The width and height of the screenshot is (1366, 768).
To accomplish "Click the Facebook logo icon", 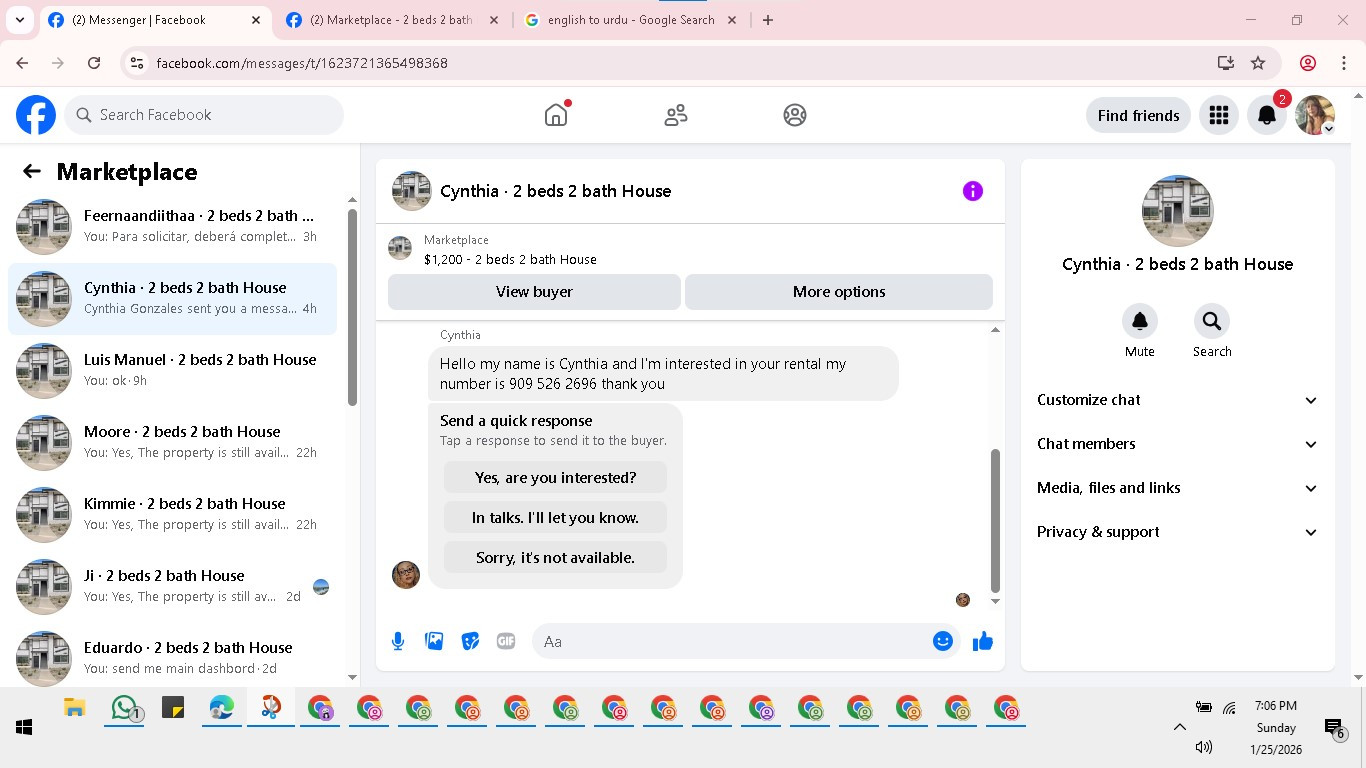I will [x=36, y=115].
